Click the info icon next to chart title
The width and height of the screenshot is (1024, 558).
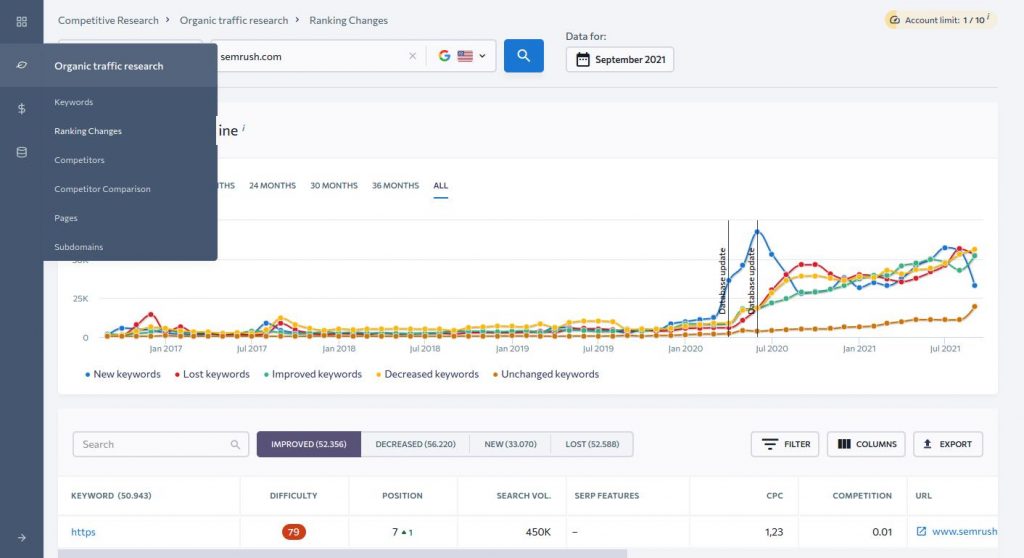[x=244, y=127]
